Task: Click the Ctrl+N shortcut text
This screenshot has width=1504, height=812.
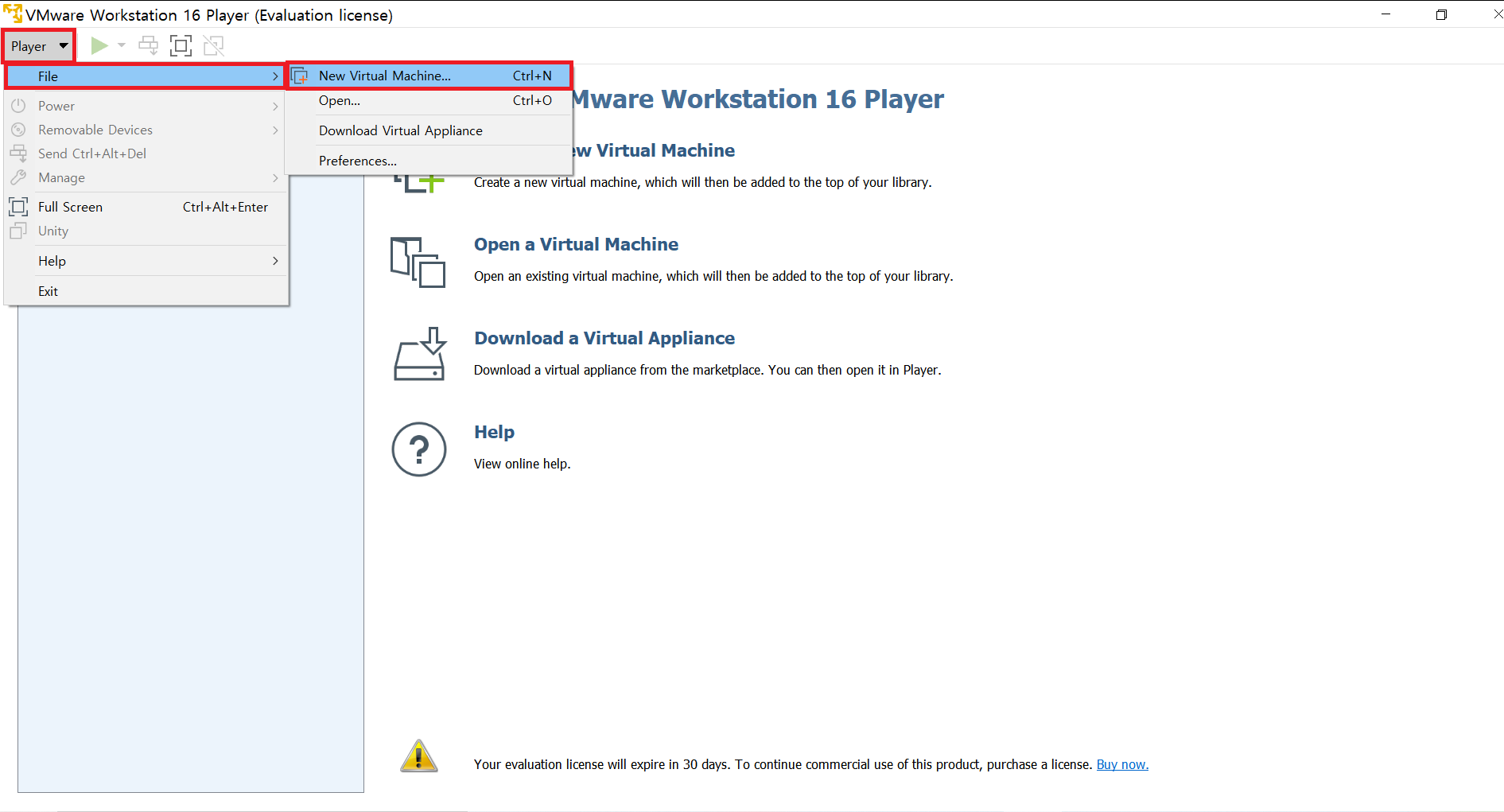Action: (532, 76)
